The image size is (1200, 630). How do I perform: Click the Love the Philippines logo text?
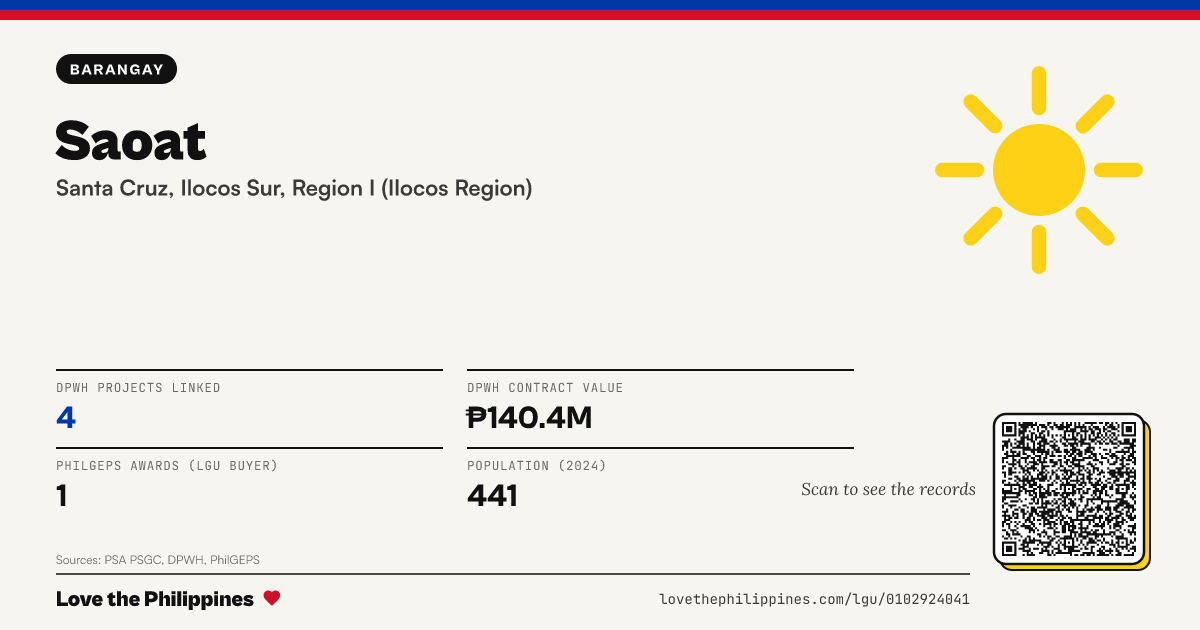point(155,599)
